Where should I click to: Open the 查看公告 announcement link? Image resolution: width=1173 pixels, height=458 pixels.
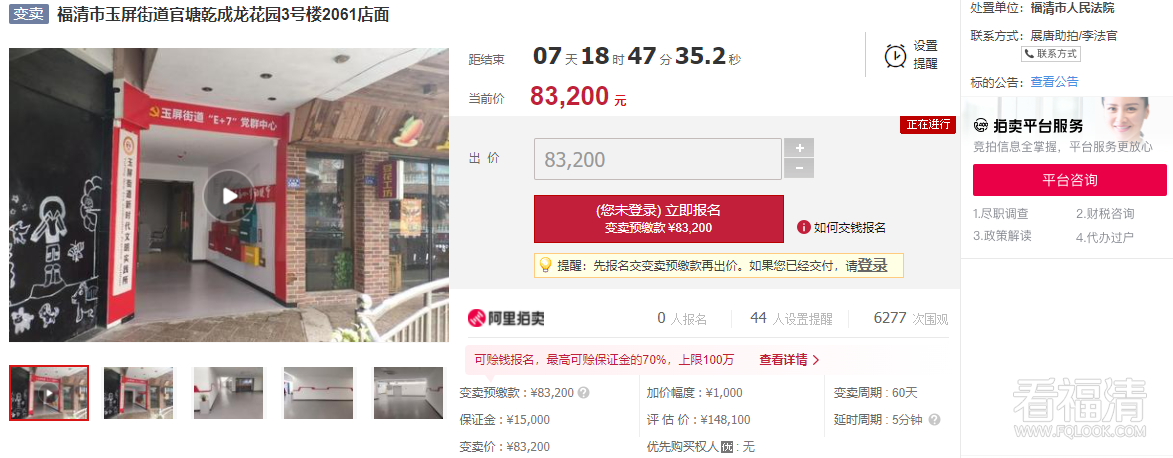1055,82
